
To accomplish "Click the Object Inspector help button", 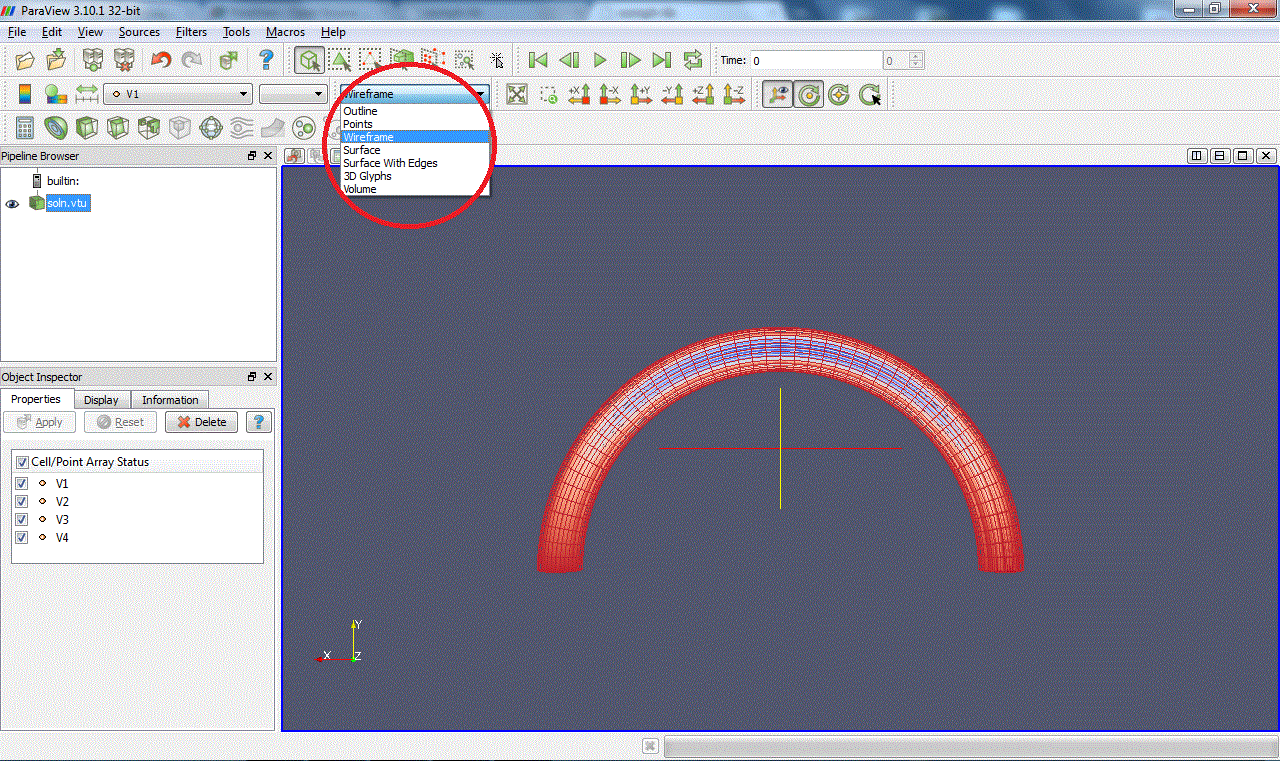I will 258,422.
